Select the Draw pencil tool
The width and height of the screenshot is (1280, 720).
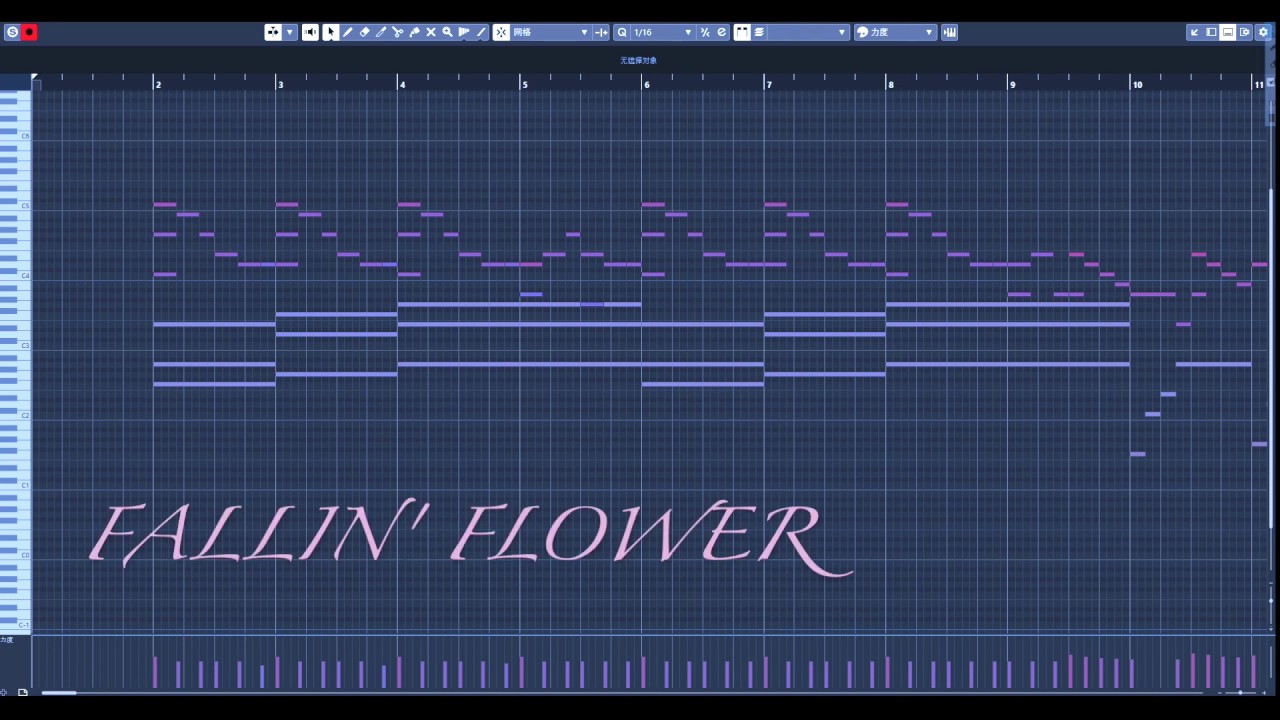pos(348,32)
